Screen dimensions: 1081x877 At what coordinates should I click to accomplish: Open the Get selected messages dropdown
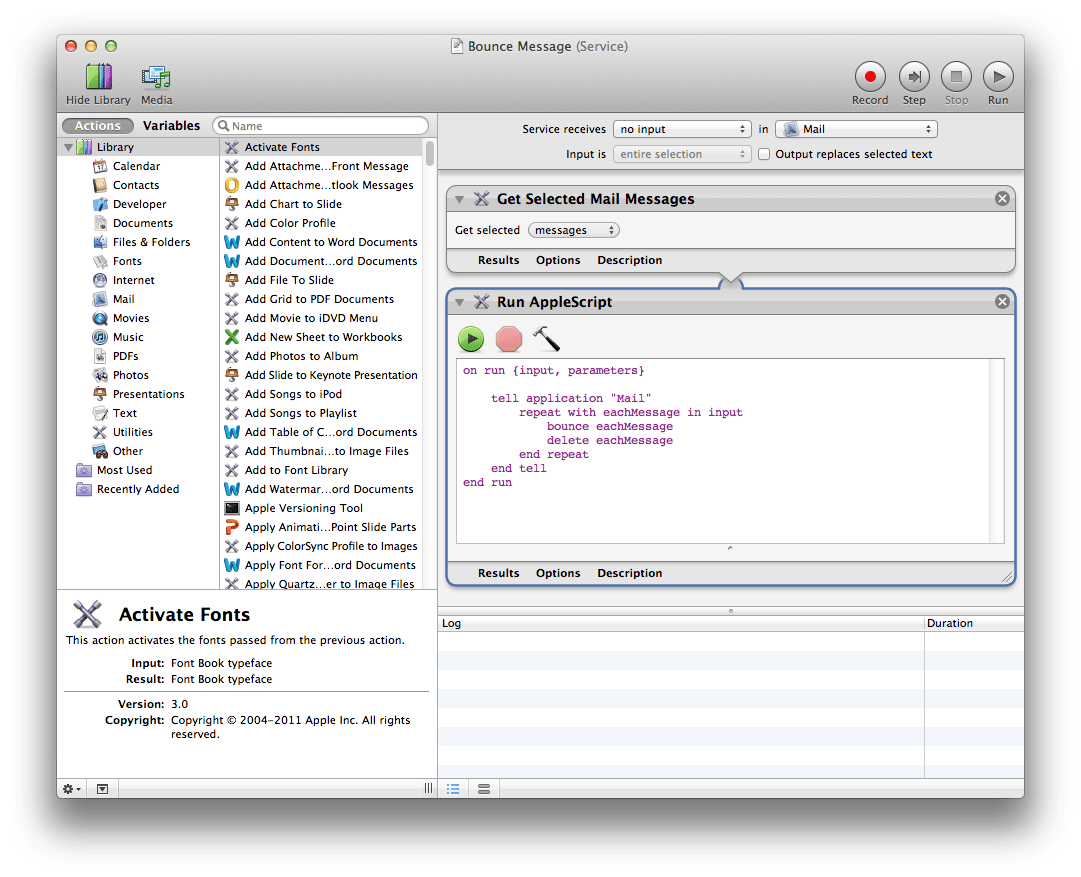point(574,230)
